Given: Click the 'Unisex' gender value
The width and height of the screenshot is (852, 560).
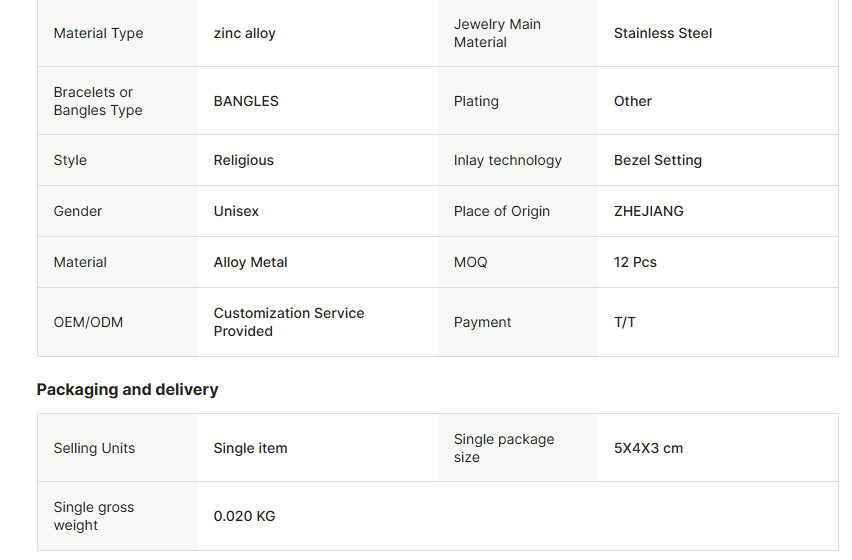Looking at the screenshot, I should (236, 211).
